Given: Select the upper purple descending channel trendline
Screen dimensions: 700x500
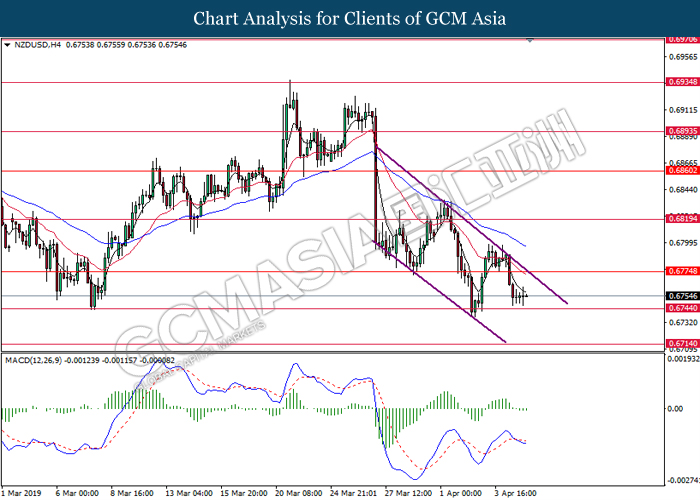Looking at the screenshot, I should click(x=471, y=224).
